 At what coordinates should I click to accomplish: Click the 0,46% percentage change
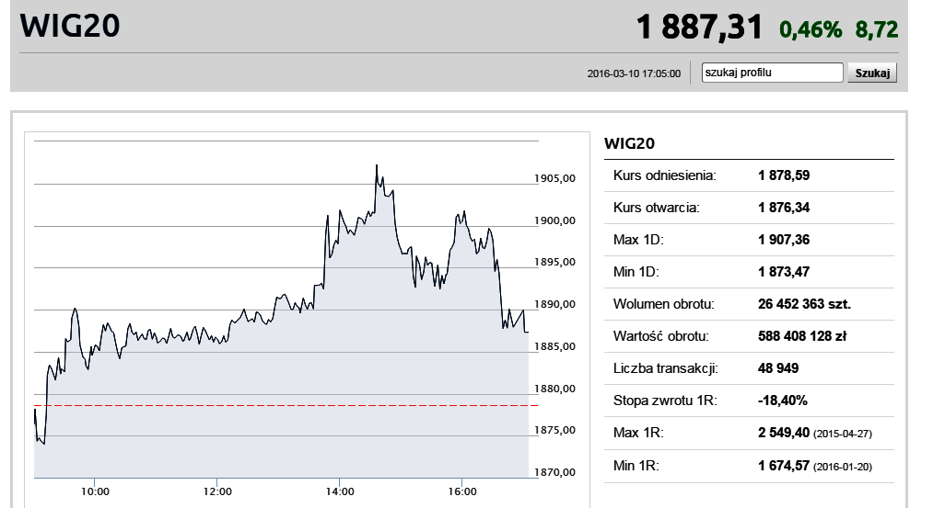(x=810, y=30)
